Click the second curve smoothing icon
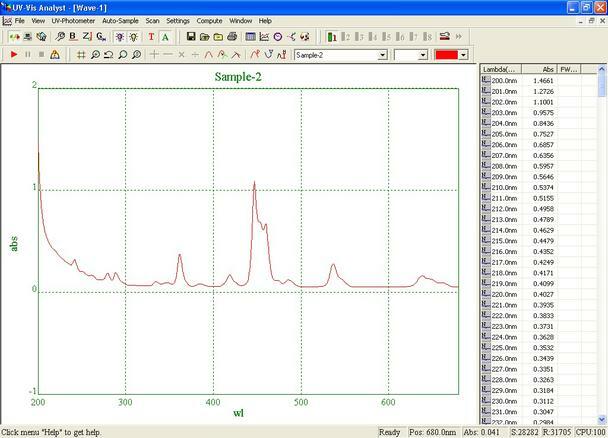 click(222, 55)
